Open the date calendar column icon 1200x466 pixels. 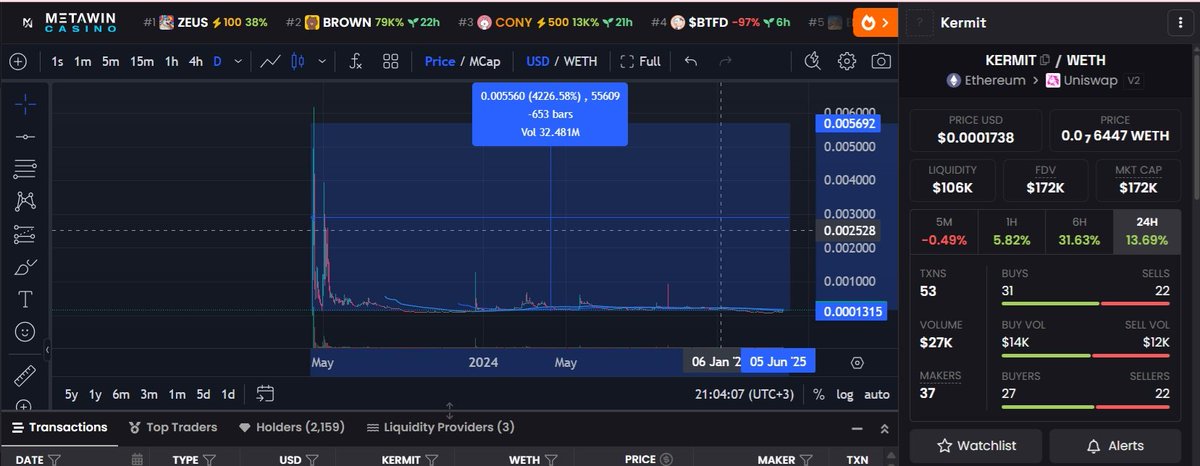[137, 460]
